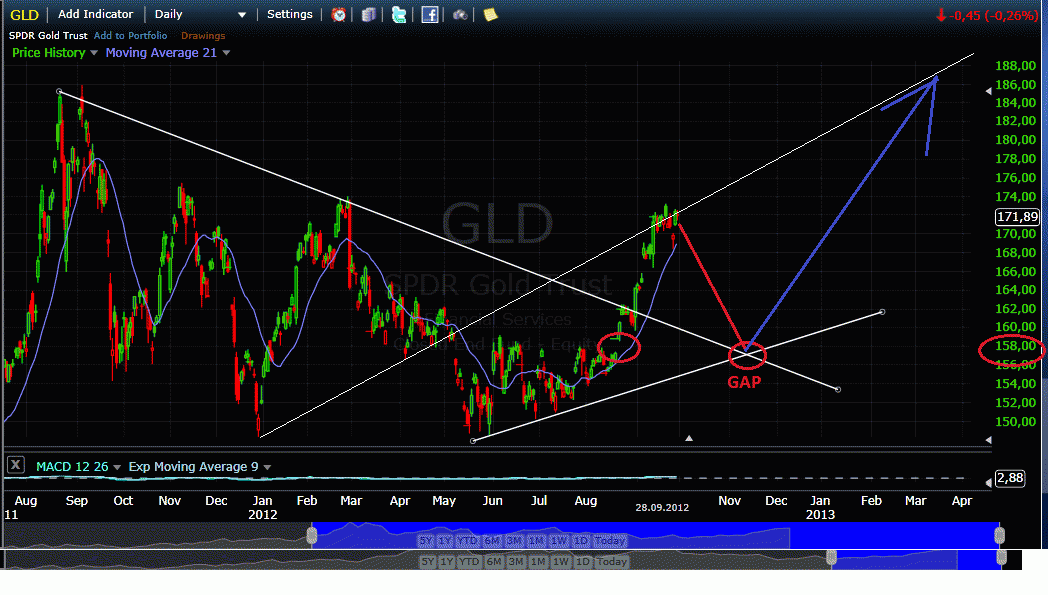The image size is (1048, 595).
Task: Select the trendline end handle near Jan 2013
Action: (838, 389)
